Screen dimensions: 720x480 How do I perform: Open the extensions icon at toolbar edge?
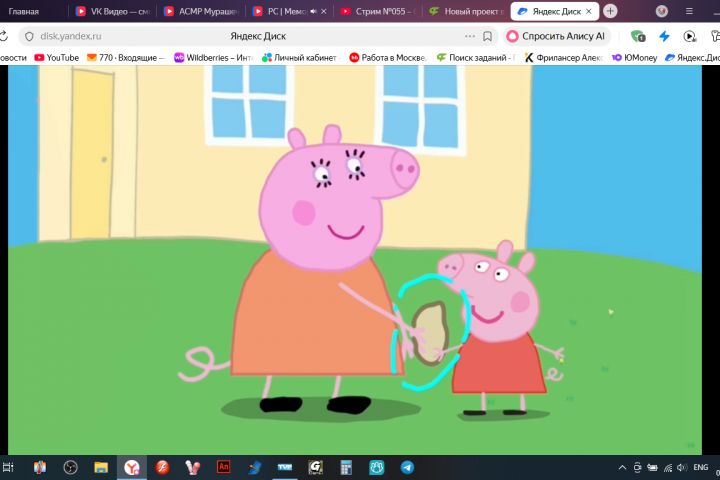(715, 36)
